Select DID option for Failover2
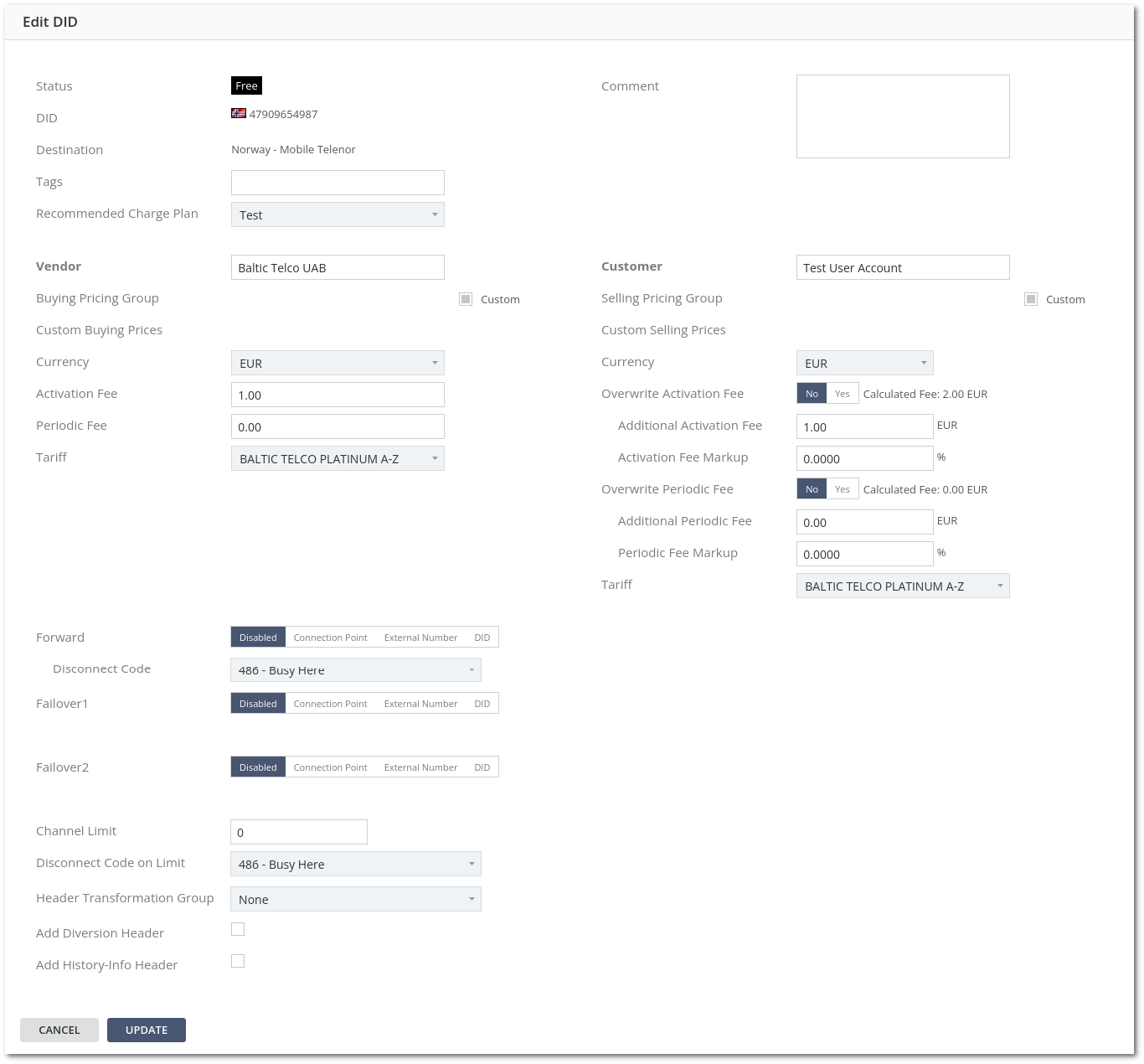 pyautogui.click(x=482, y=767)
